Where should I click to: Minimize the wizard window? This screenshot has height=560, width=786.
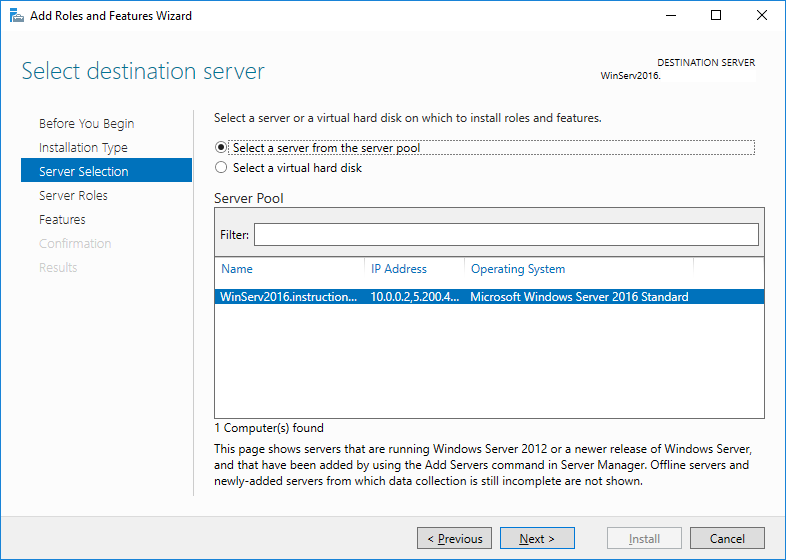pos(671,16)
